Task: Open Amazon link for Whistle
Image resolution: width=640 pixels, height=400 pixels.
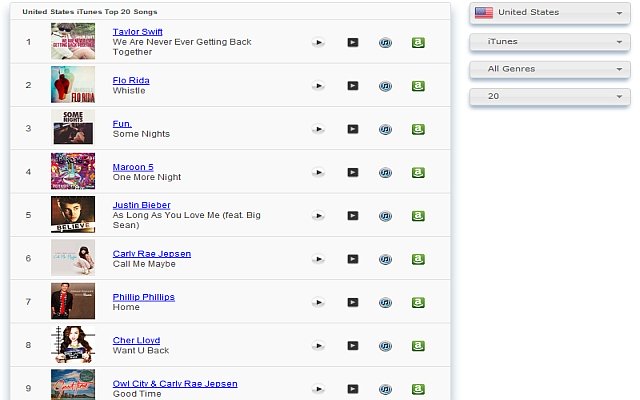Action: click(418, 86)
